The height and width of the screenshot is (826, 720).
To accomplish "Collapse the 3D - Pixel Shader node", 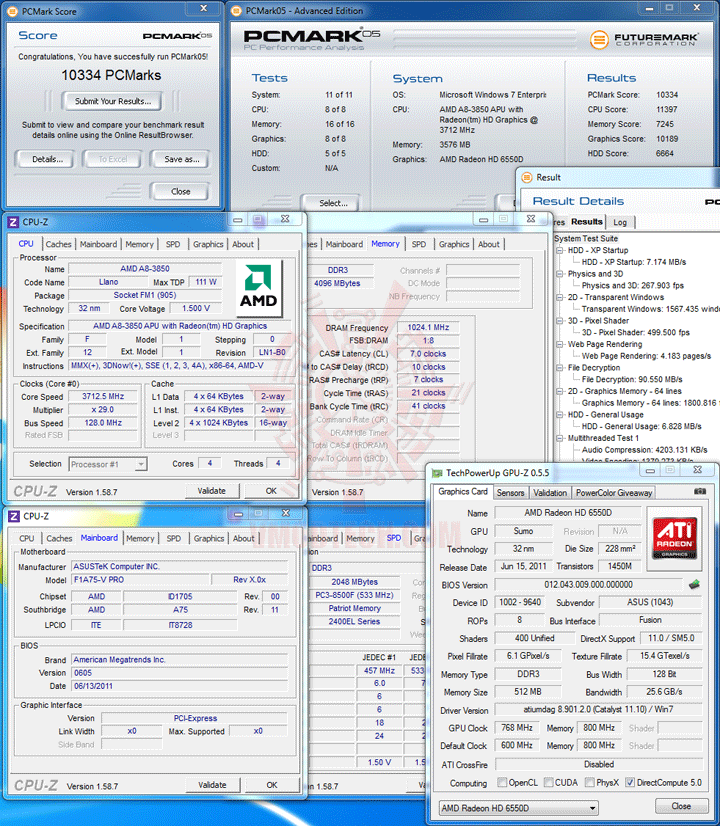I will [560, 321].
